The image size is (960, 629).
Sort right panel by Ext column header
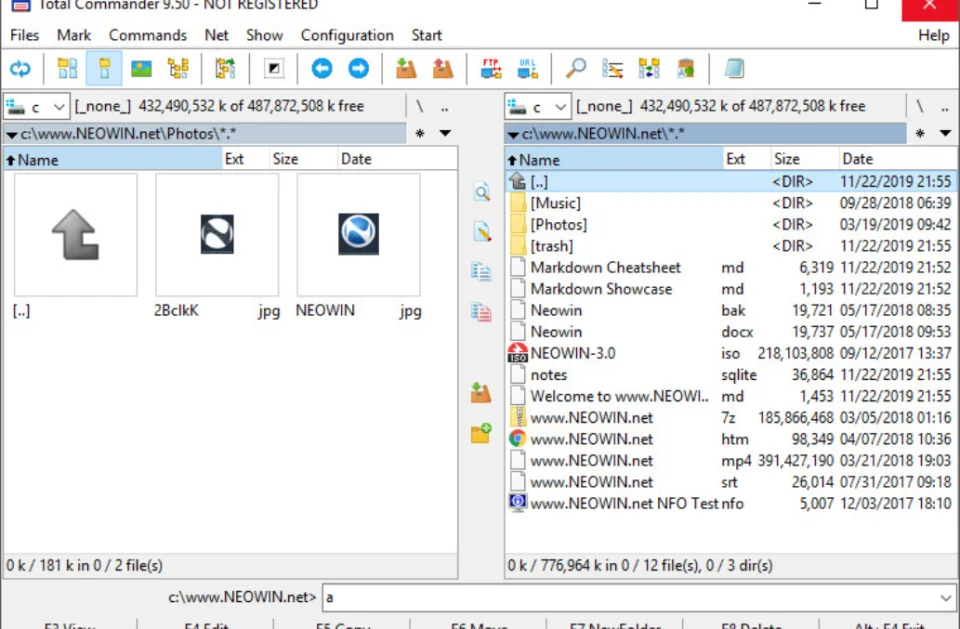tap(746, 159)
